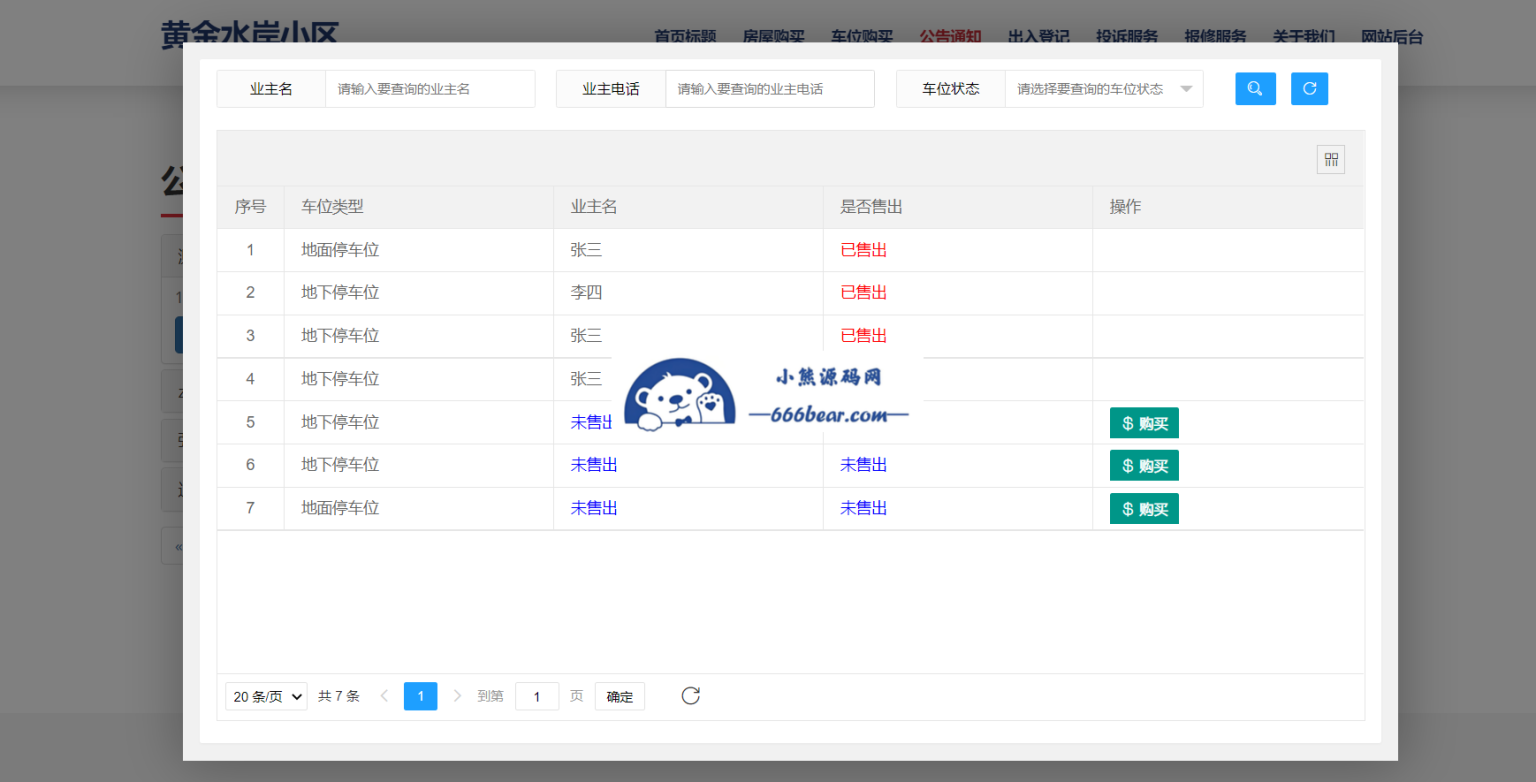Click the reload circle icon in pagination bar
Viewport: 1536px width, 782px height.
pyautogui.click(x=690, y=695)
